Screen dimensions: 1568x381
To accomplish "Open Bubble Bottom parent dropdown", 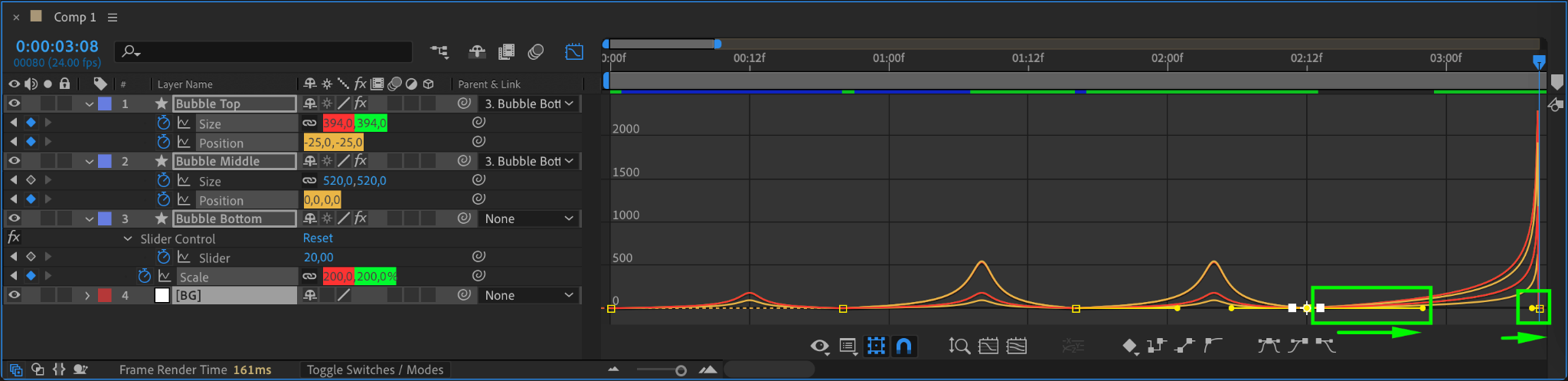I will pyautogui.click(x=528, y=218).
